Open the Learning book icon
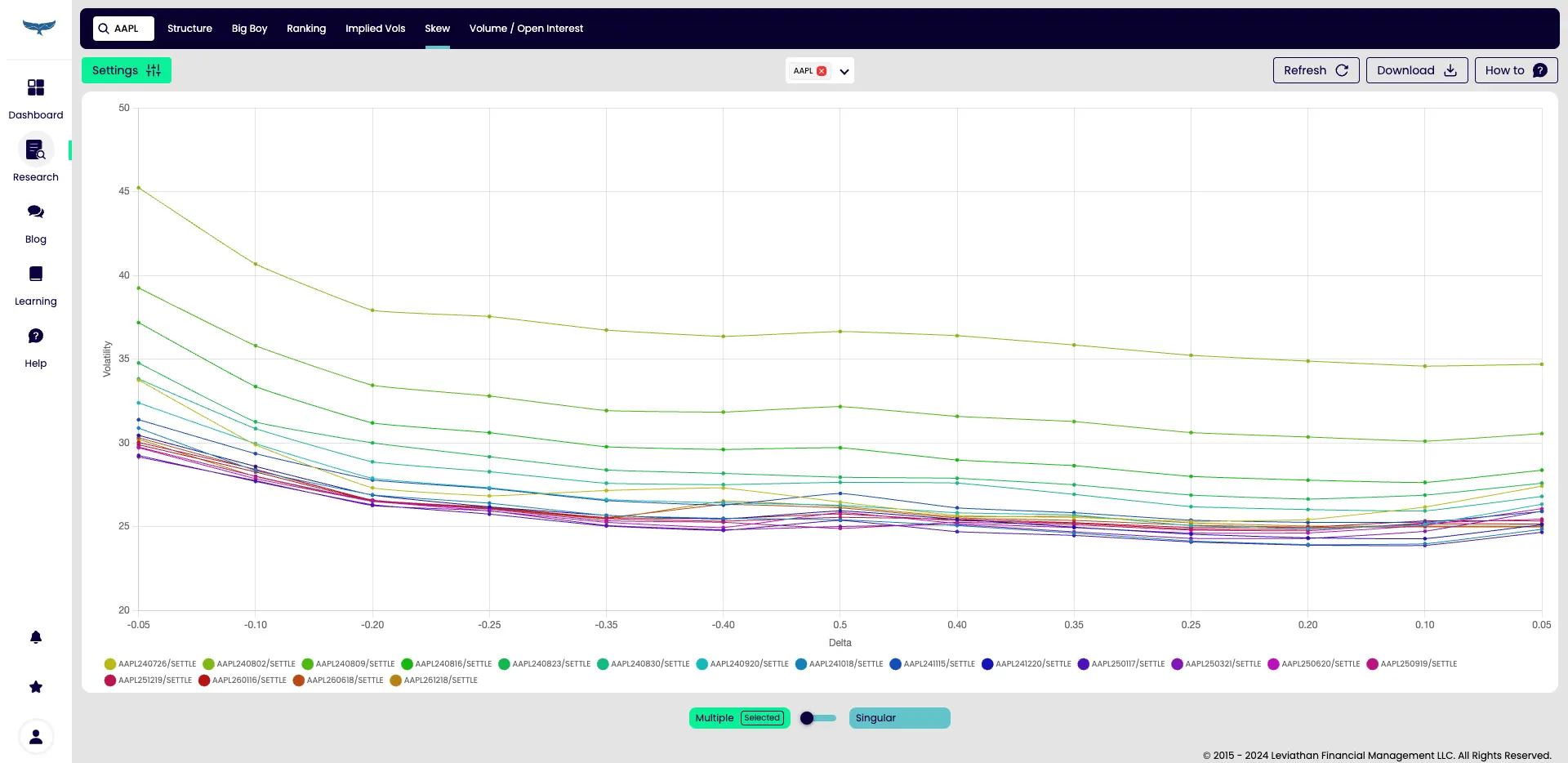 pyautogui.click(x=36, y=274)
